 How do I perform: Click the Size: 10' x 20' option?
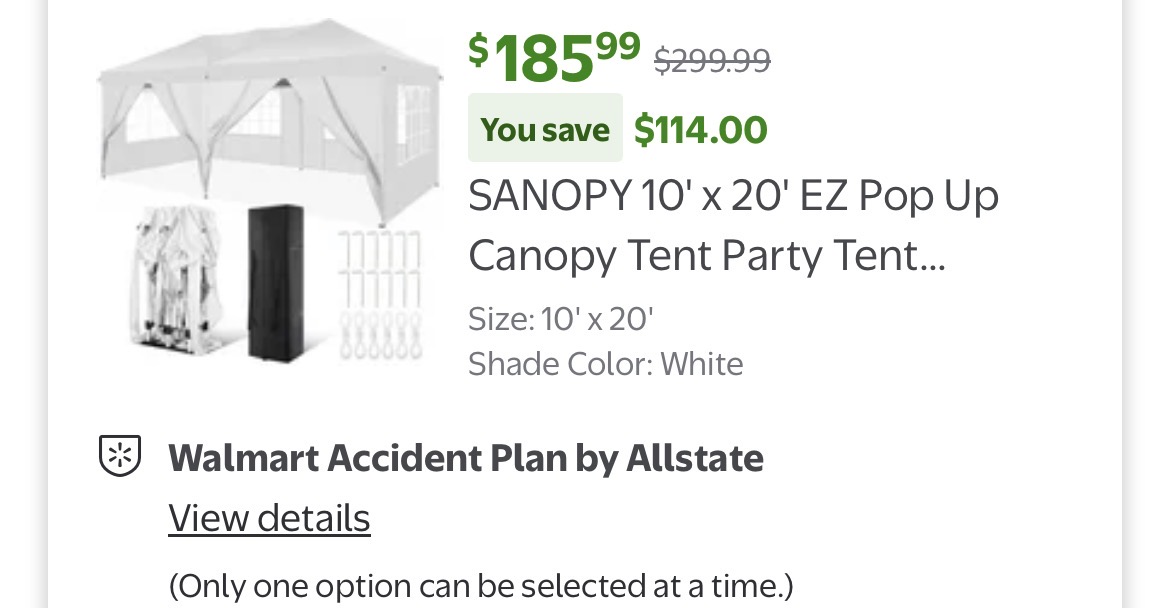(x=560, y=317)
